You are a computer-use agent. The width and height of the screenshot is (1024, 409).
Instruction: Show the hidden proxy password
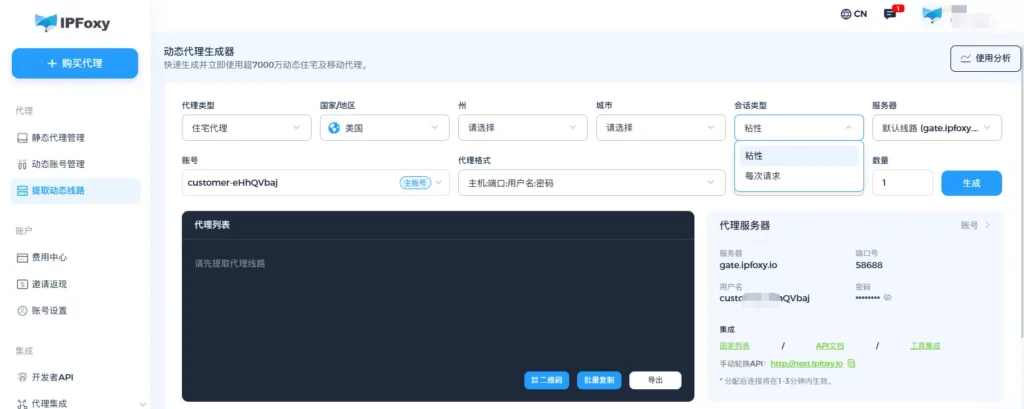[x=887, y=297]
